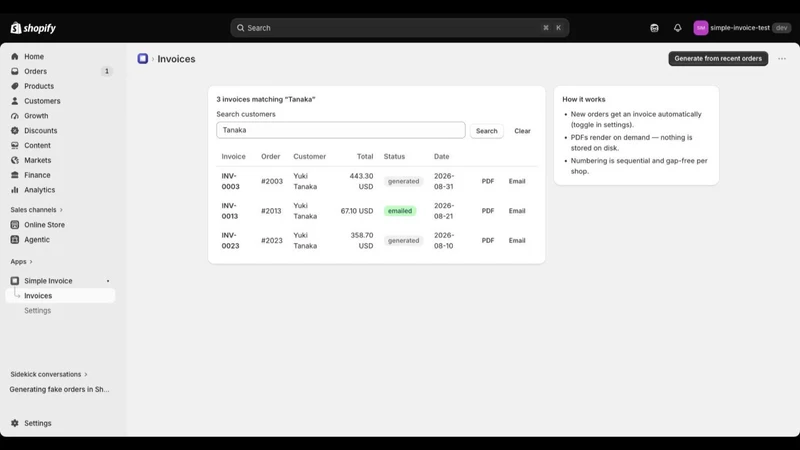Open the Customers person icon
The height and width of the screenshot is (450, 800).
tap(15, 101)
